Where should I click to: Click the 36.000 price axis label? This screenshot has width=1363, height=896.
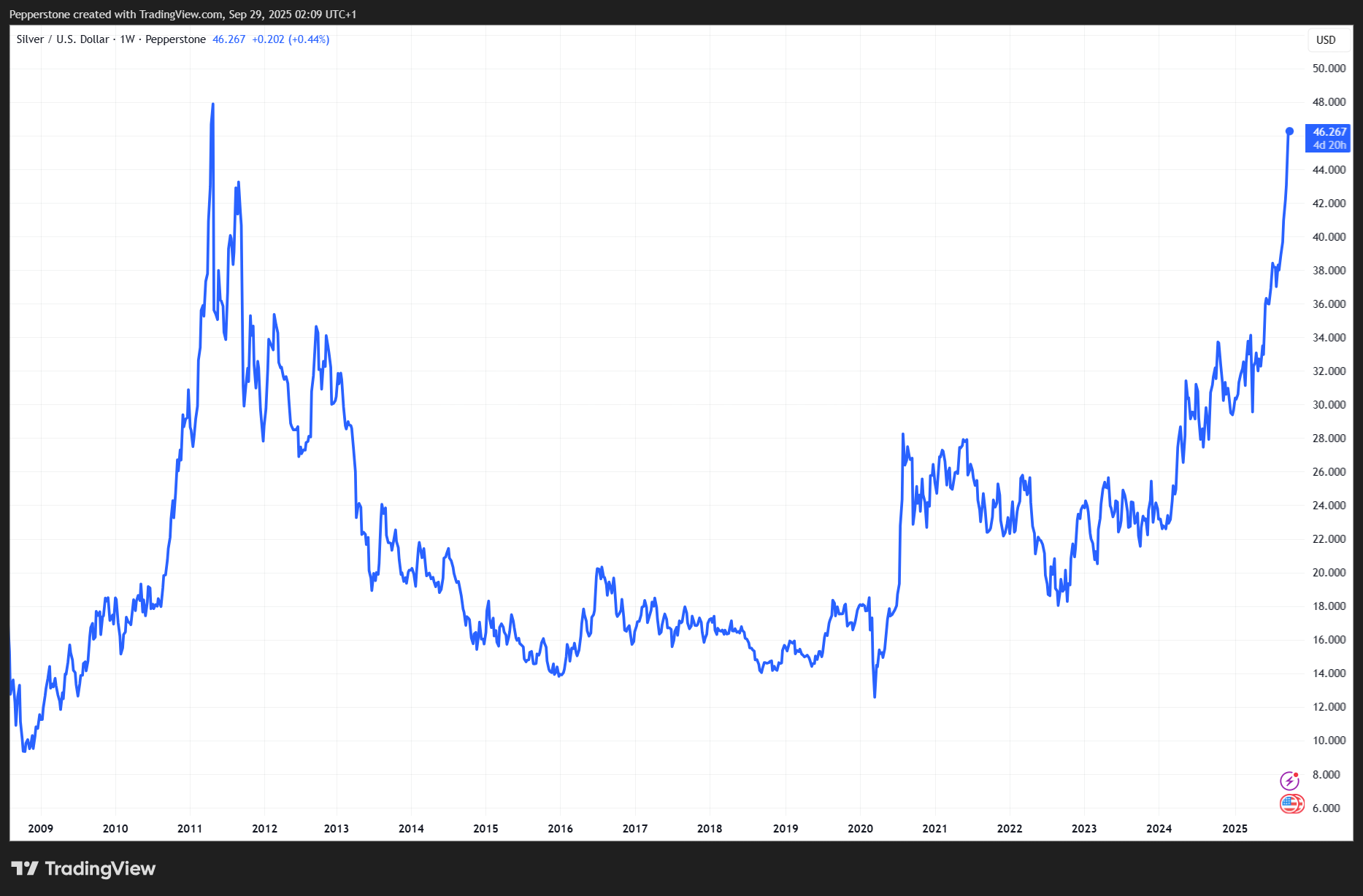tap(1329, 304)
